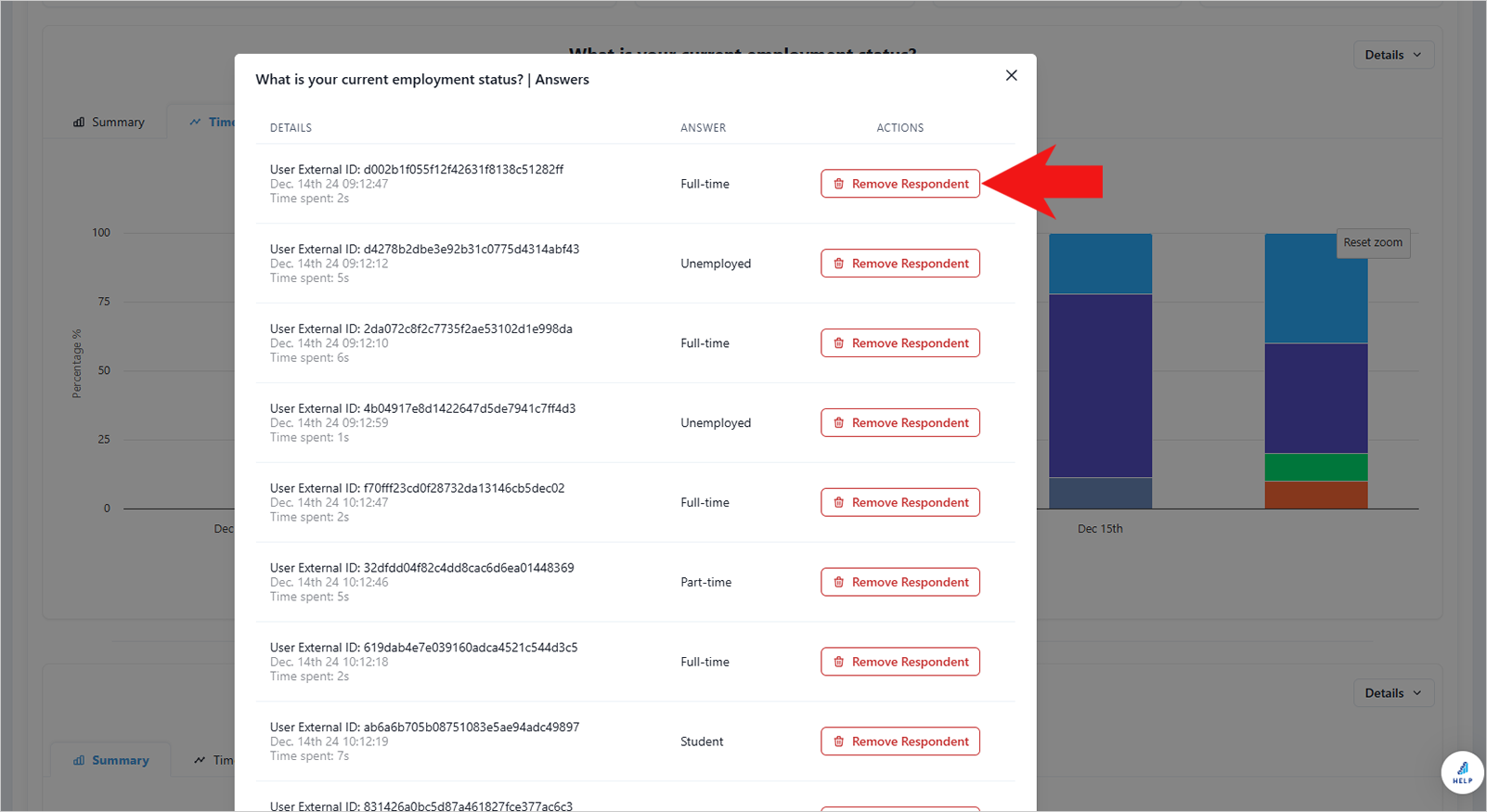Click the trash icon in the Student row
Viewport: 1487px width, 812px height.
[x=839, y=741]
